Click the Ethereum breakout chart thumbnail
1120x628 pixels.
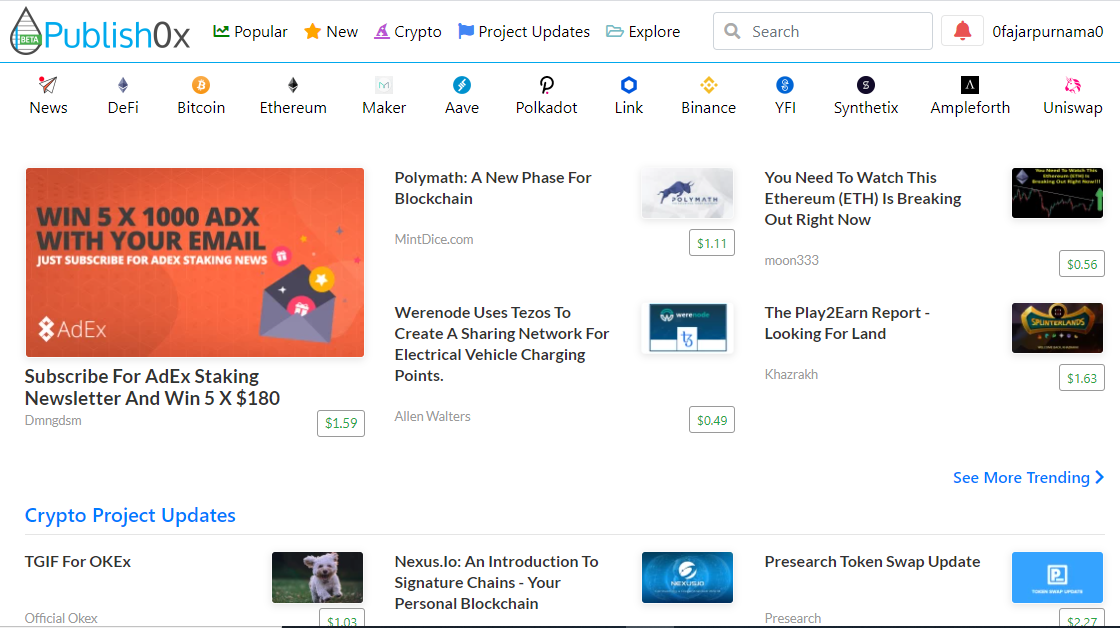[x=1057, y=193]
